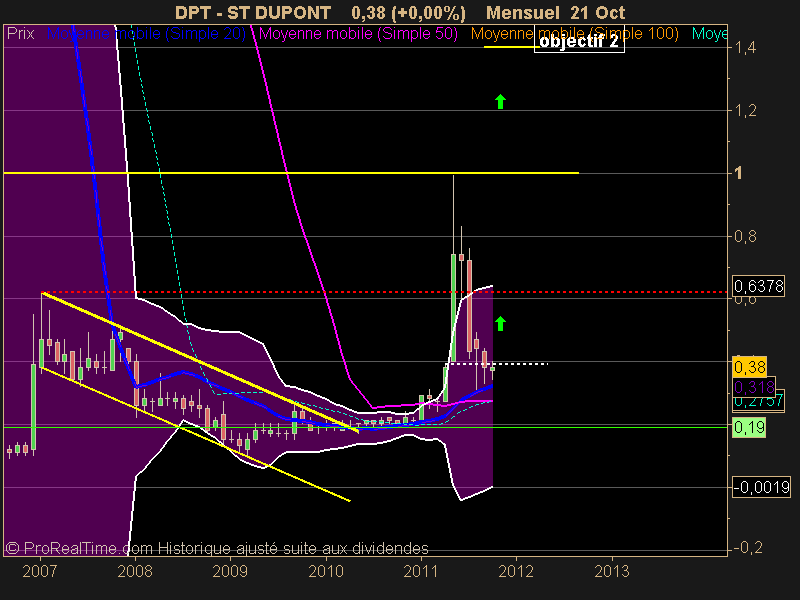Click the truncated cyan 'Moye' legend entry
The height and width of the screenshot is (600, 800).
[x=710, y=34]
